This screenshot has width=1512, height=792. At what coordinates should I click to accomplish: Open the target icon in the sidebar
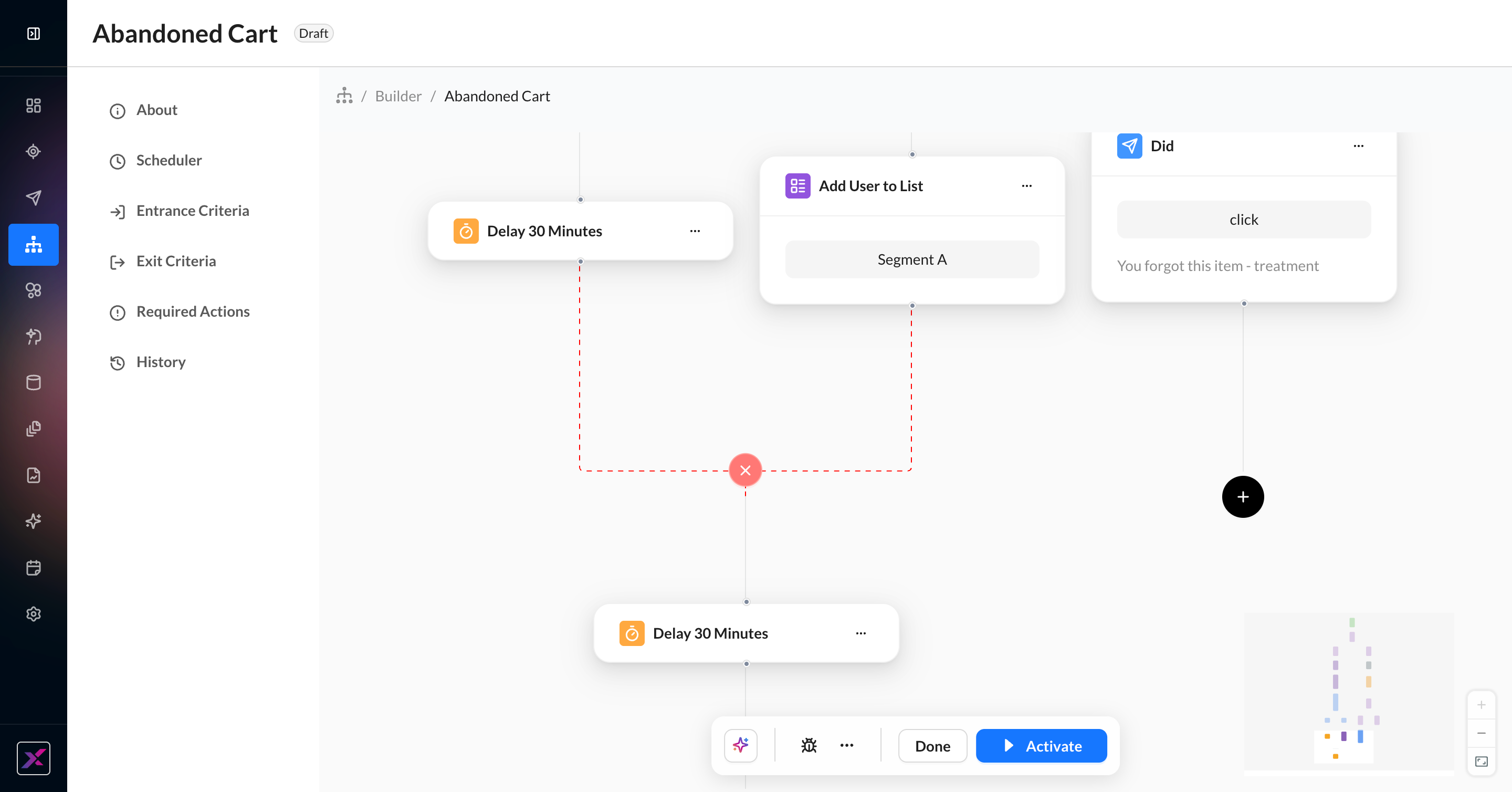point(34,151)
